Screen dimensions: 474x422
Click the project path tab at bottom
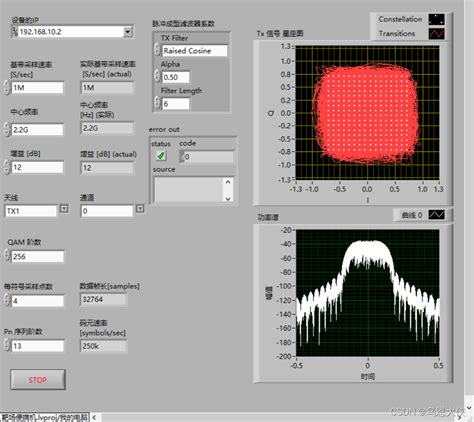pos(45,417)
